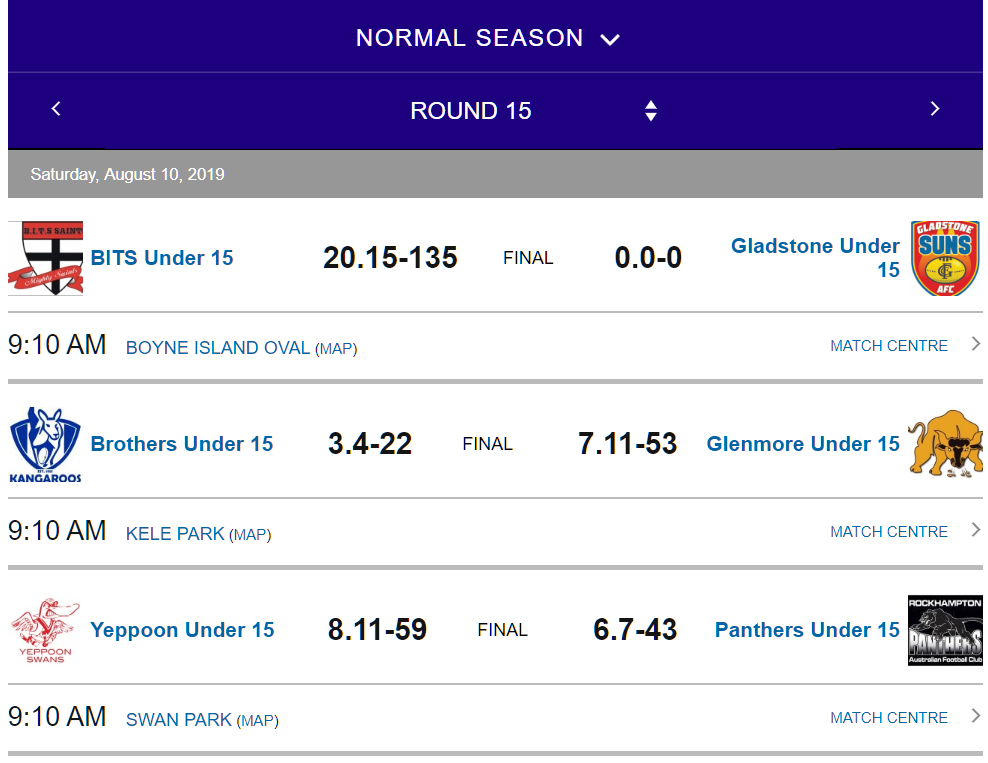Click the Yeppoon Swans team logo
This screenshot has height=763, width=988.
click(45, 630)
